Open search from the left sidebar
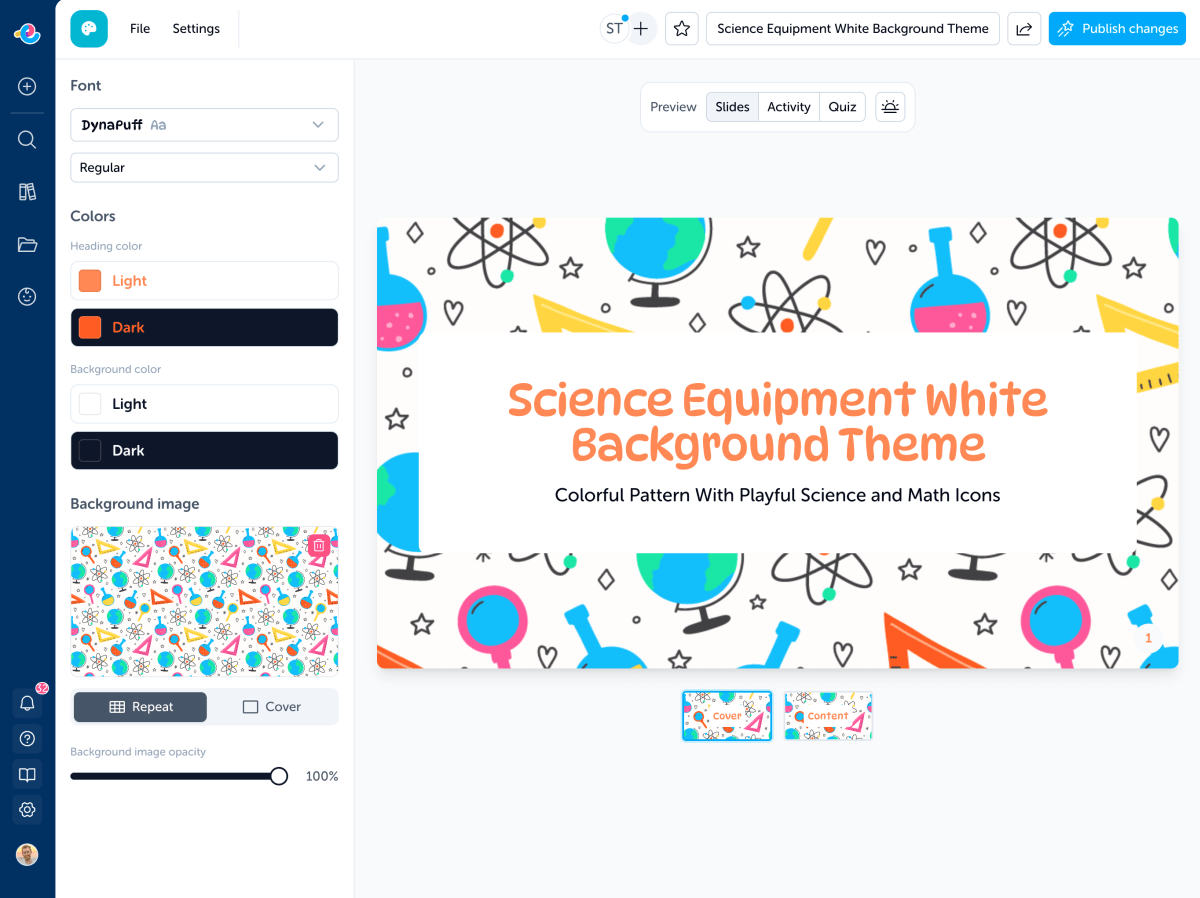Image resolution: width=1200 pixels, height=898 pixels. [x=27, y=139]
